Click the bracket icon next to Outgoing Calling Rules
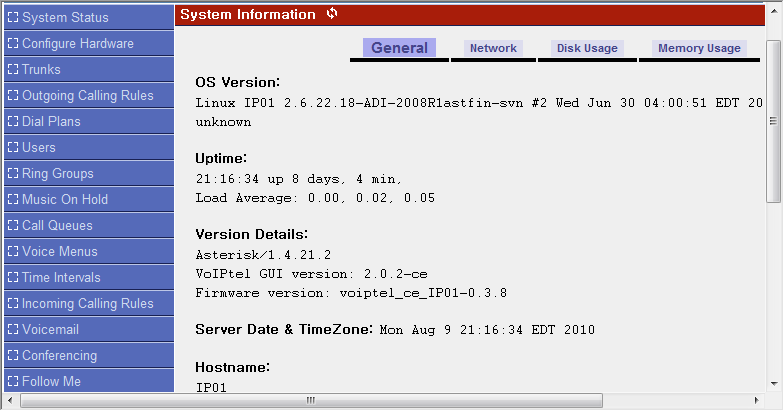 click(13, 95)
